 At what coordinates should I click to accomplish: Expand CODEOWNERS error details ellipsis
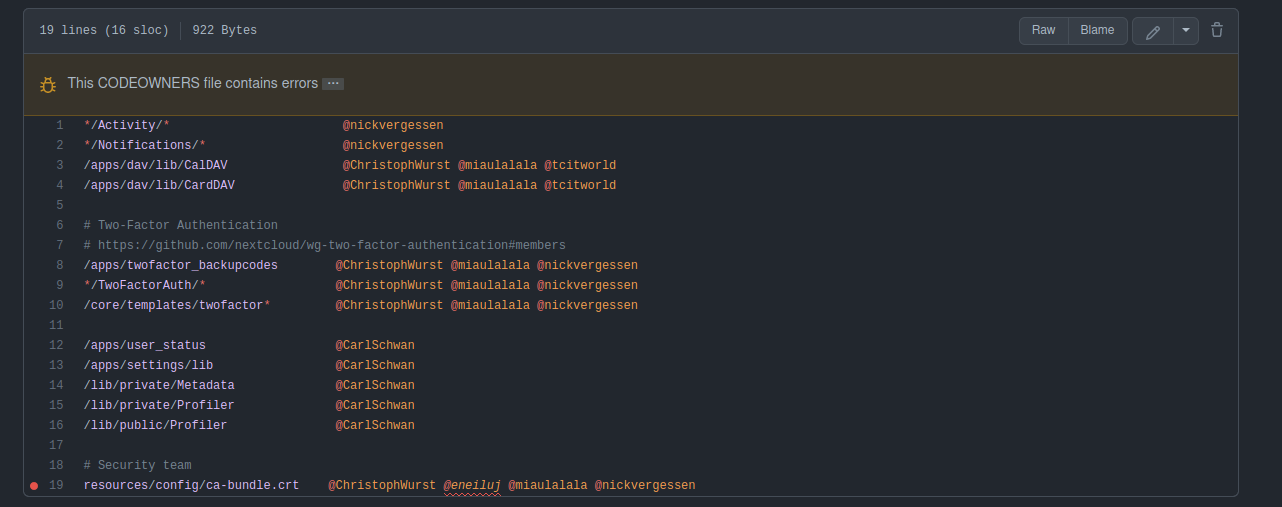(x=333, y=84)
